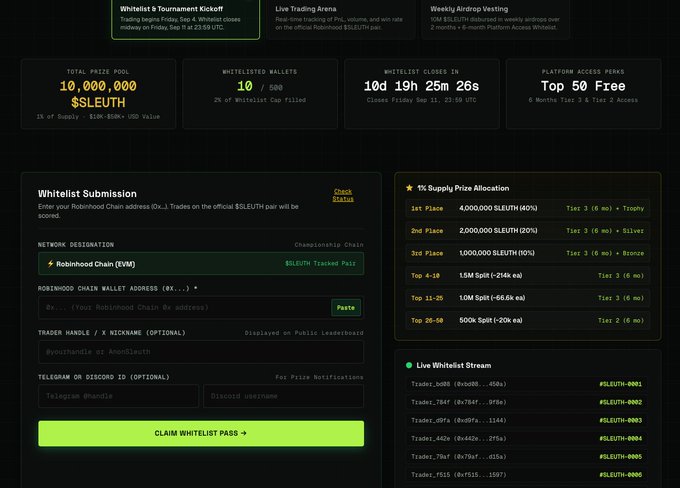
Task: Select the 2nd Place prize row
Action: [528, 231]
